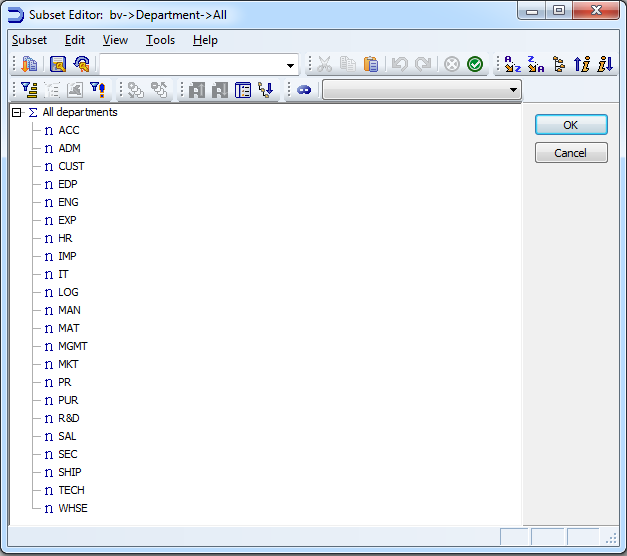Select the PUR element
Viewport: 627px width, 556px height.
[x=68, y=400]
